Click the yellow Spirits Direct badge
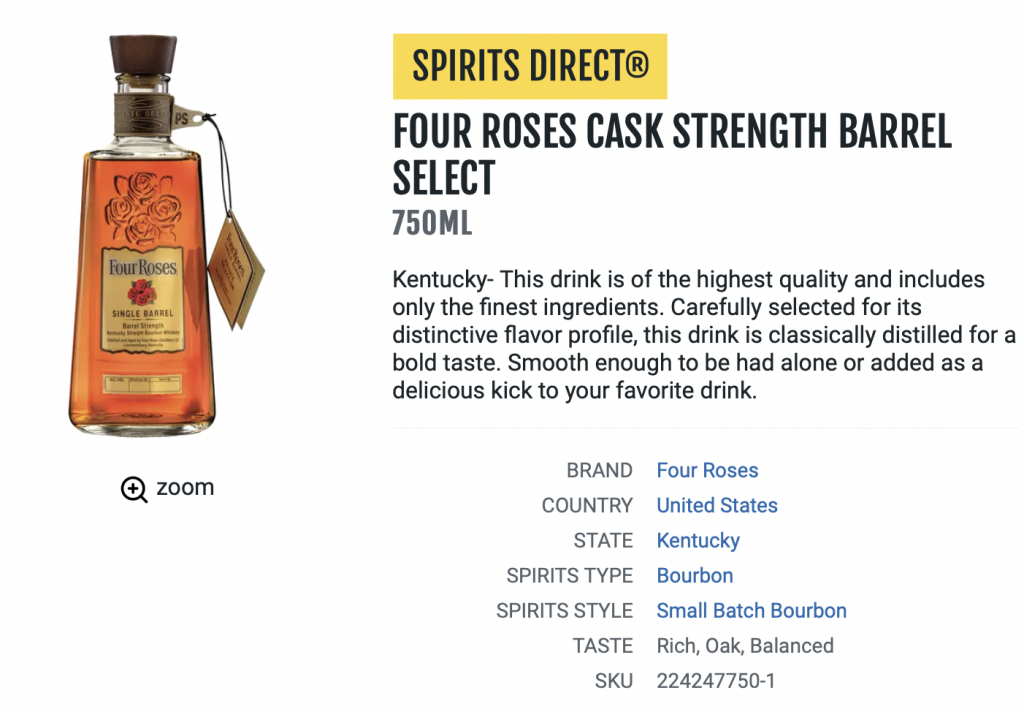 [530, 67]
